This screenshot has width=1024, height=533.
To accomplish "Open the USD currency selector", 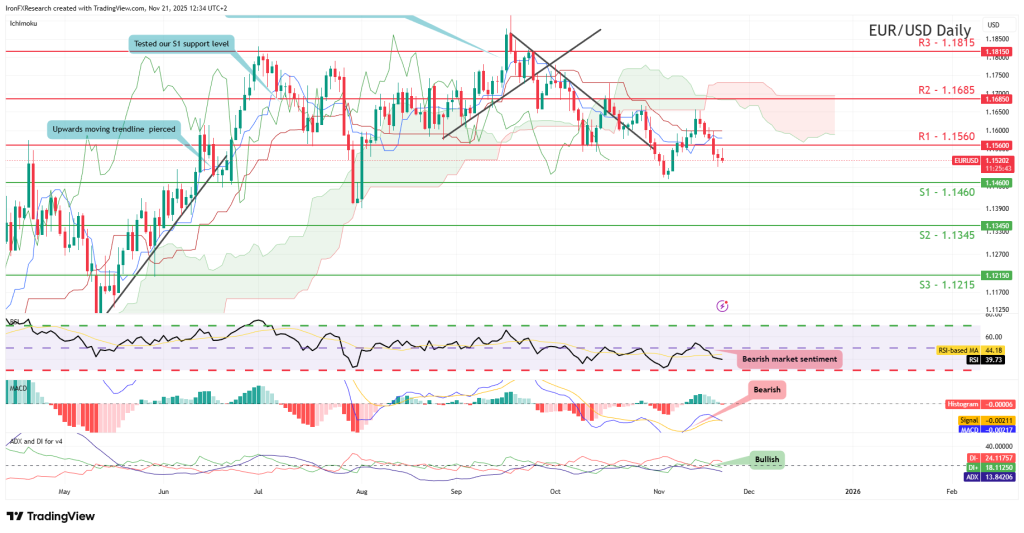I will click(993, 24).
